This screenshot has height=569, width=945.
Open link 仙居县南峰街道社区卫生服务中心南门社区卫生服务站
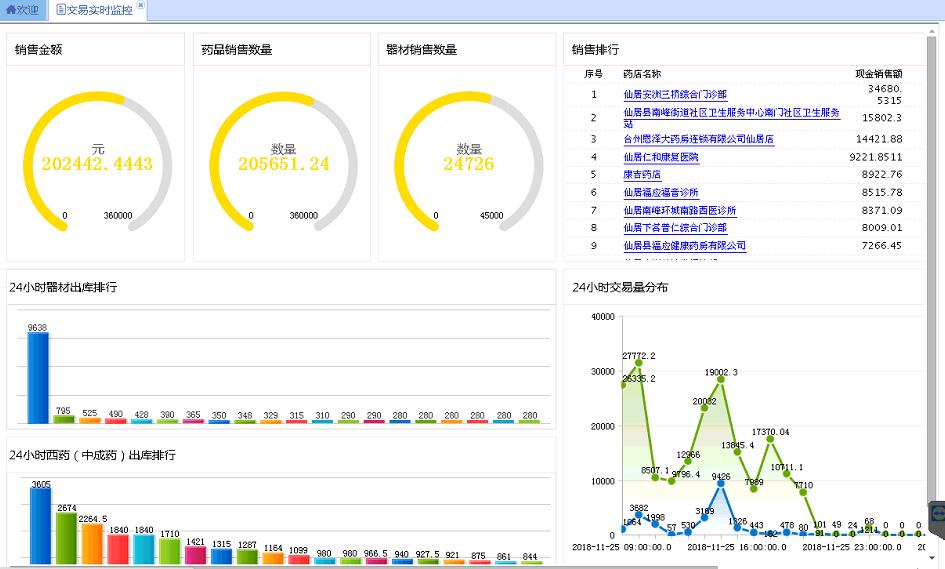pos(732,118)
